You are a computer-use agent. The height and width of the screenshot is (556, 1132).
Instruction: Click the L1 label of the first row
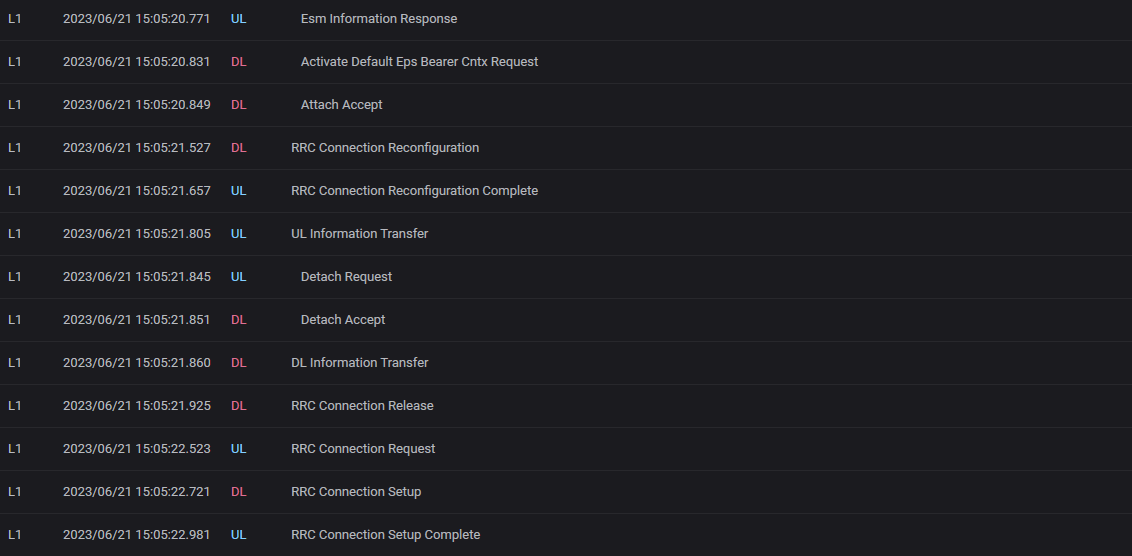pyautogui.click(x=14, y=19)
